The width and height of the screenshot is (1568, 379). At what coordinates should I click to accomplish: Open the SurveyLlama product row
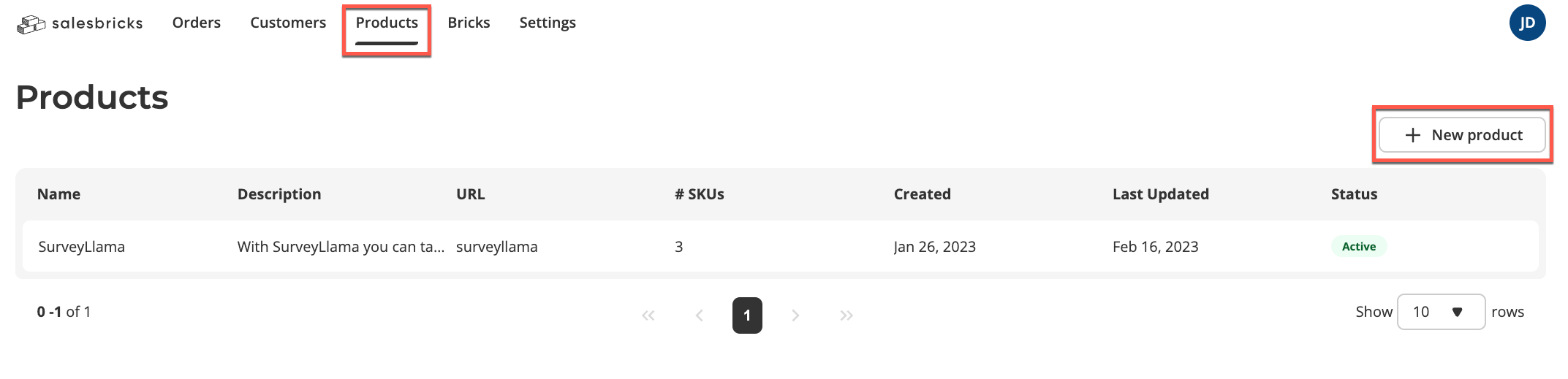pyautogui.click(x=781, y=247)
